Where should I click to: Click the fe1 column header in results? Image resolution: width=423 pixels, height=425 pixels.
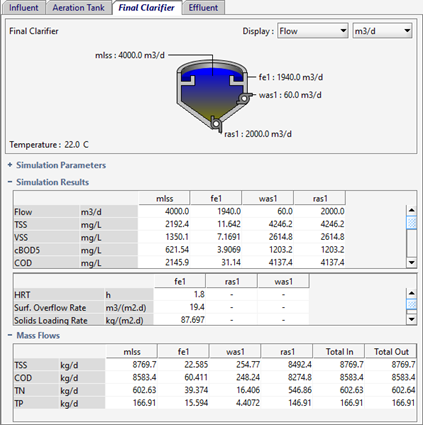click(216, 198)
